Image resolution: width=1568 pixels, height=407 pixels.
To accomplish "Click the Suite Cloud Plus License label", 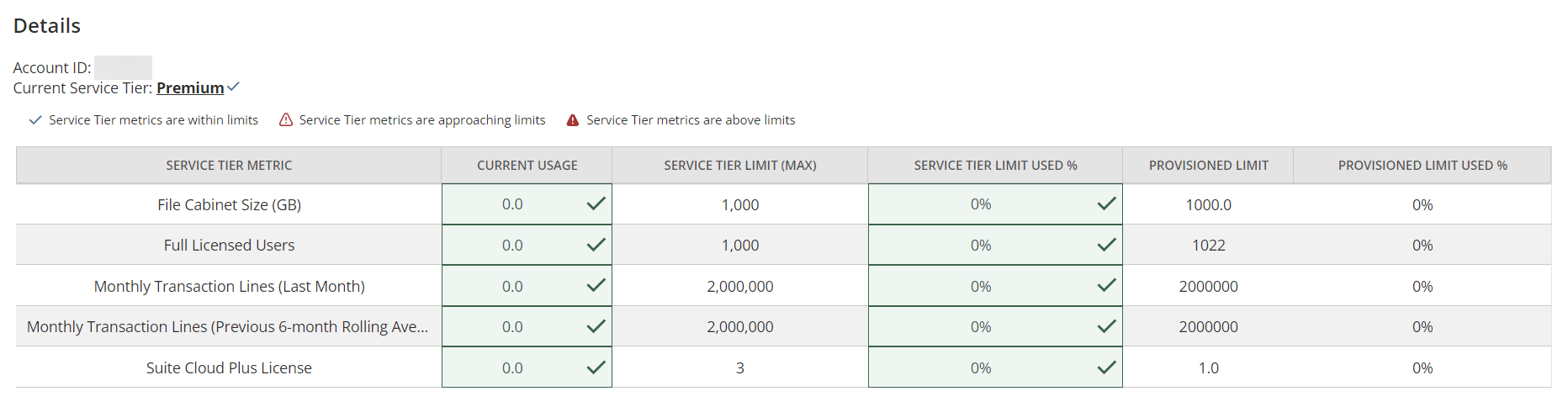I will click(229, 367).
